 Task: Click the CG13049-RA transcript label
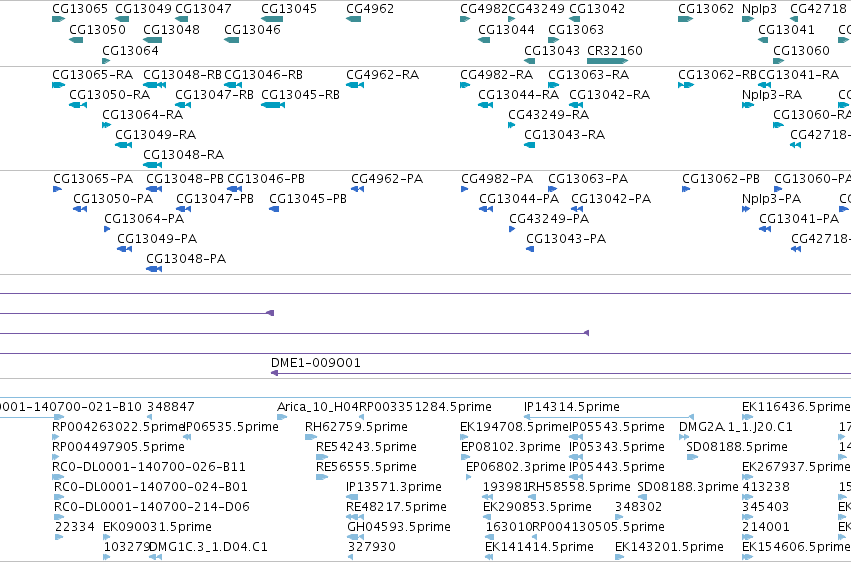pyautogui.click(x=155, y=135)
